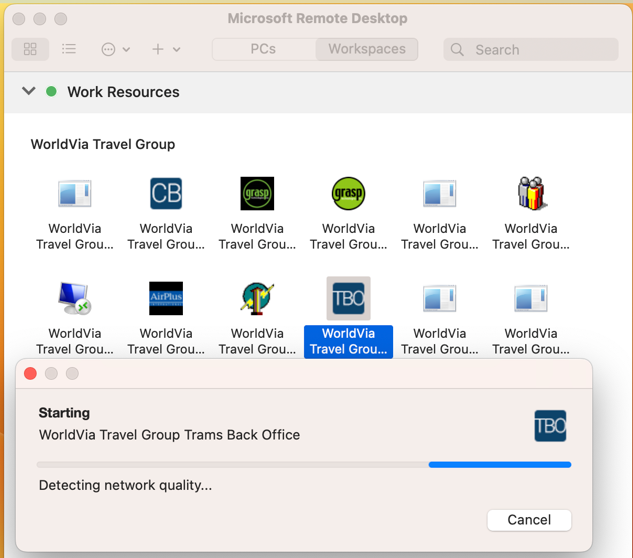The height and width of the screenshot is (558, 633).
Task: Click the Microsoft Remote Desktop window title
Action: (318, 18)
